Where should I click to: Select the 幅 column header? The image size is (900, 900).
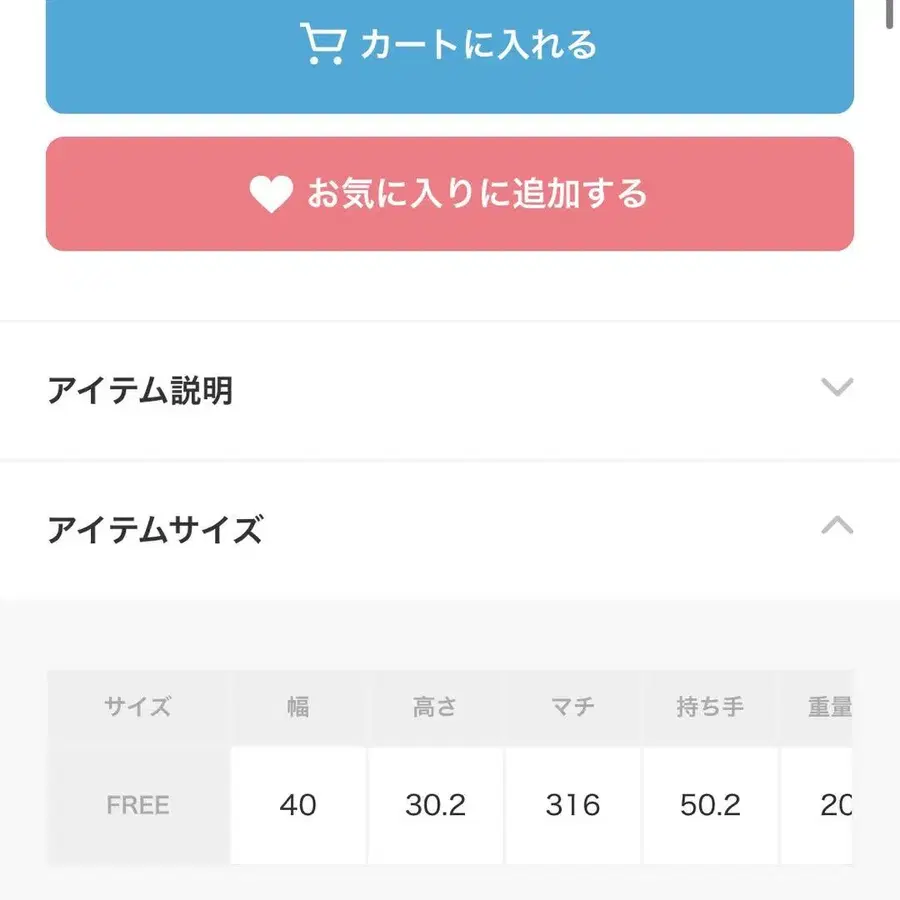pyautogui.click(x=298, y=708)
